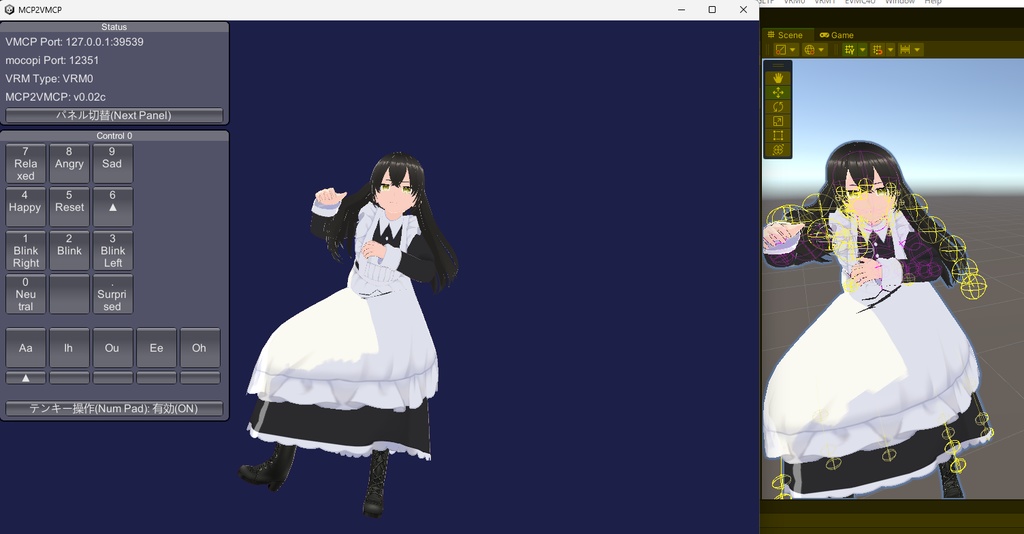The height and width of the screenshot is (534, 1024).
Task: Set the 0 Neutral expression
Action: tap(25, 294)
